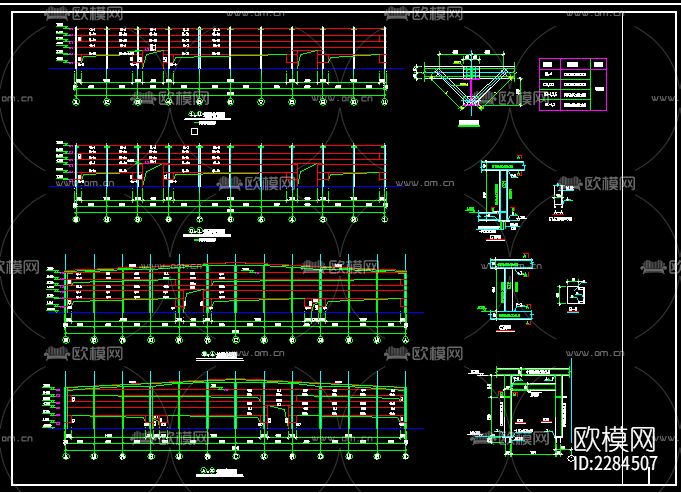This screenshot has width=681, height=493.
Task: Select the third elevation with curved roofline
Action: 235,308
